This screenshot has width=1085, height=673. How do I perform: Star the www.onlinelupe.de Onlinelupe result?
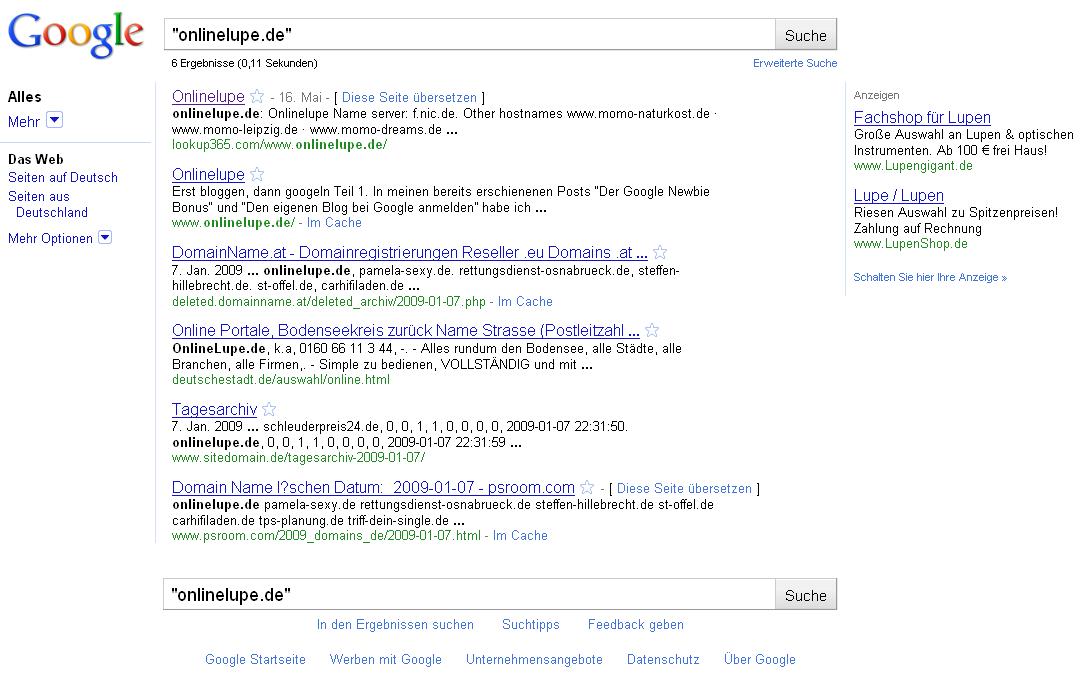click(x=257, y=174)
